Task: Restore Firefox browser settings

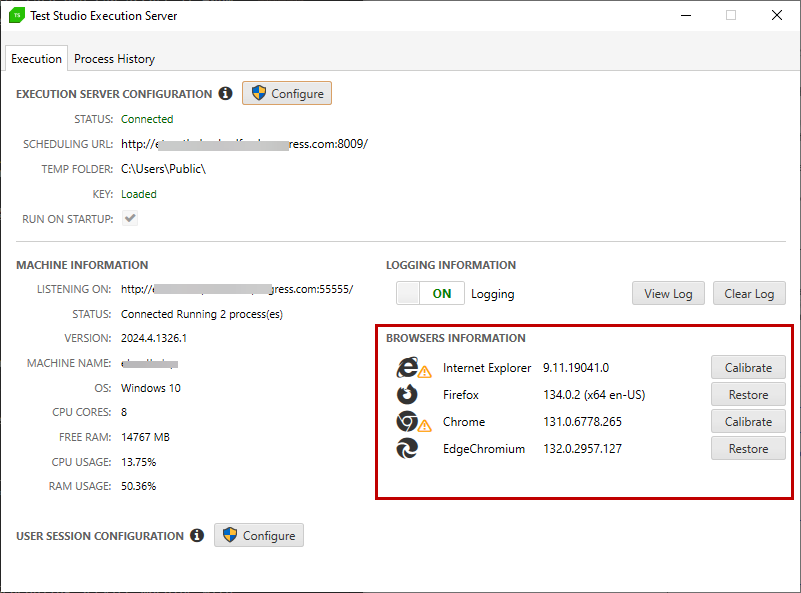Action: tap(748, 395)
